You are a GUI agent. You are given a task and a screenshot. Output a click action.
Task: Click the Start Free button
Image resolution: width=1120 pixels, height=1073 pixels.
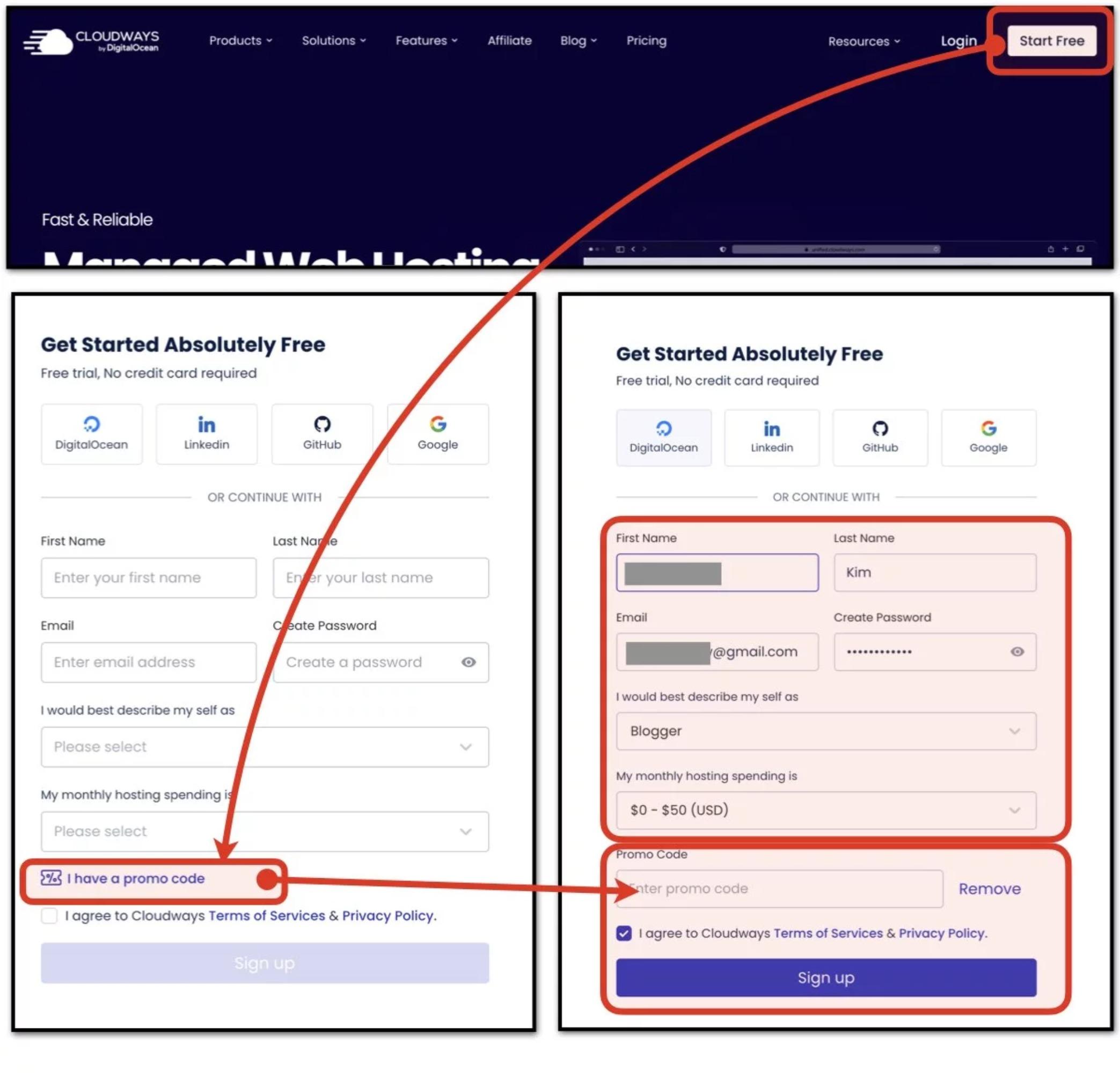(1051, 41)
